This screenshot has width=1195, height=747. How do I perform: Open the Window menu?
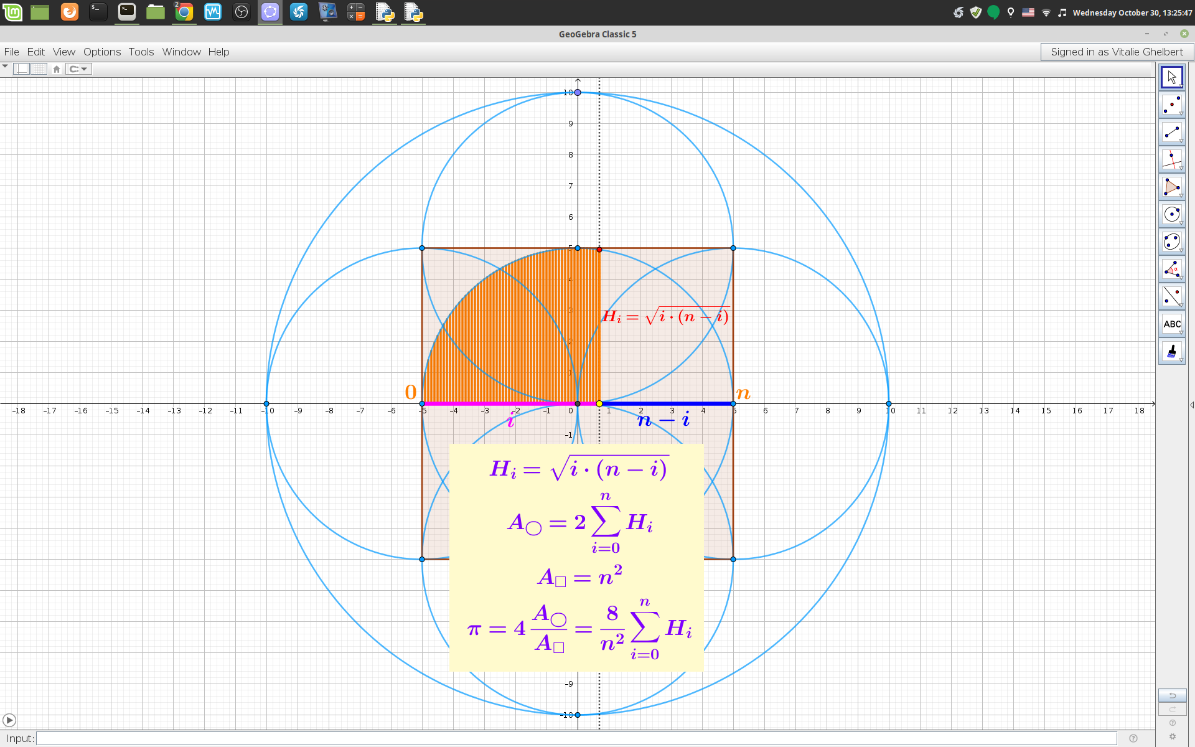pos(181,52)
